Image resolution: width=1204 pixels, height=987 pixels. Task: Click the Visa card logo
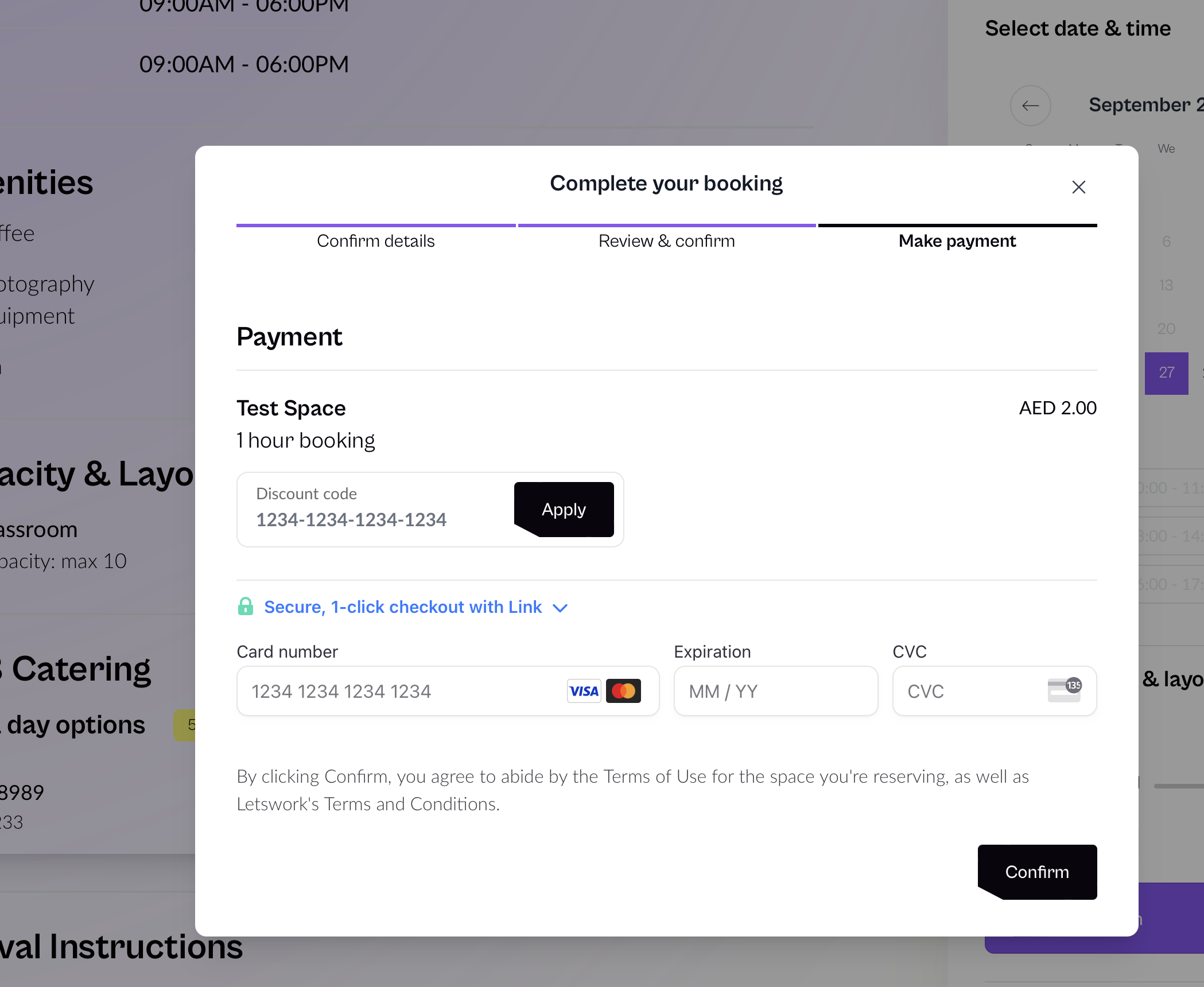pyautogui.click(x=584, y=691)
